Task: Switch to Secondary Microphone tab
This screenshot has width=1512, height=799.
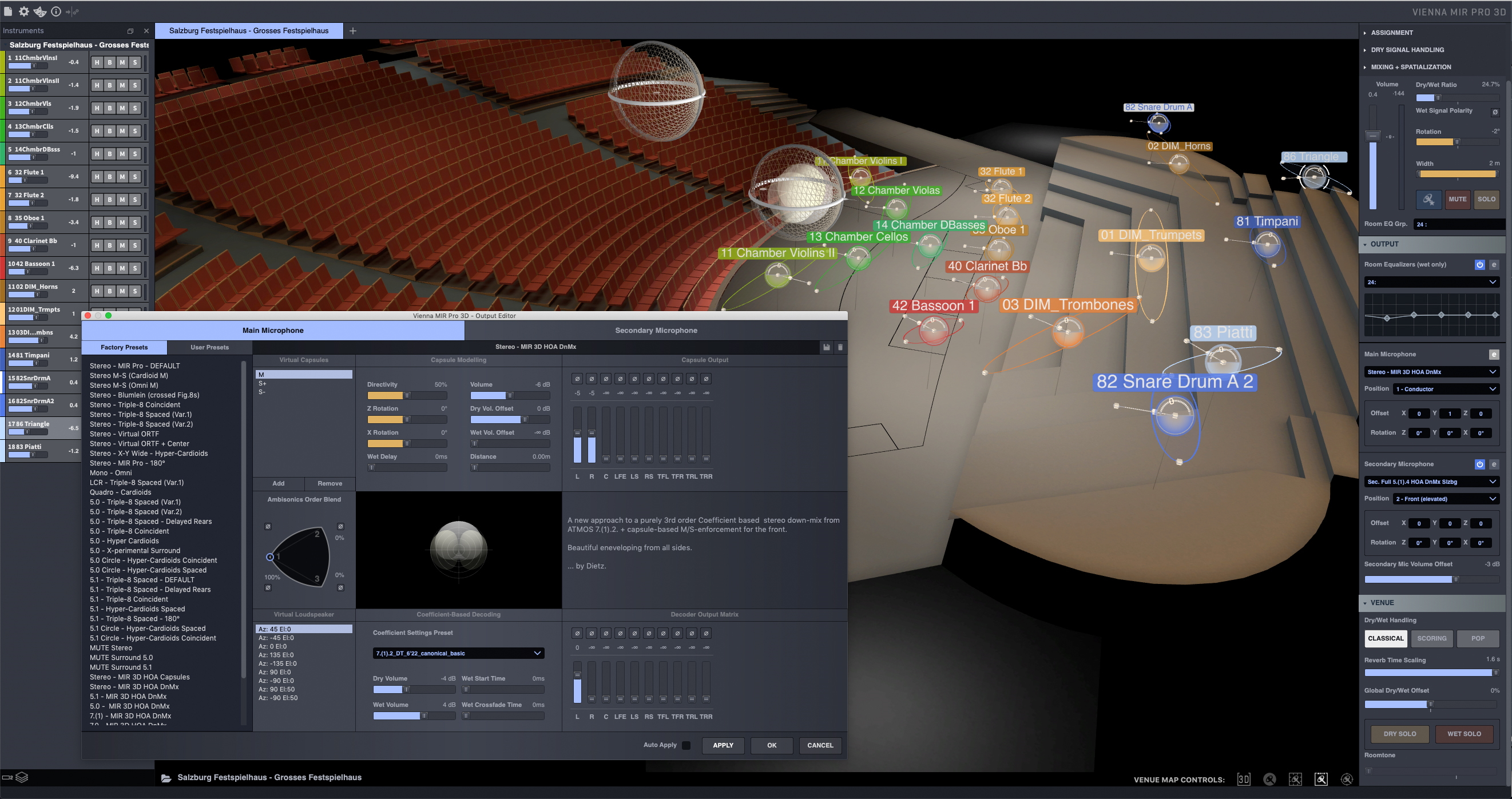Action: pyautogui.click(x=656, y=330)
